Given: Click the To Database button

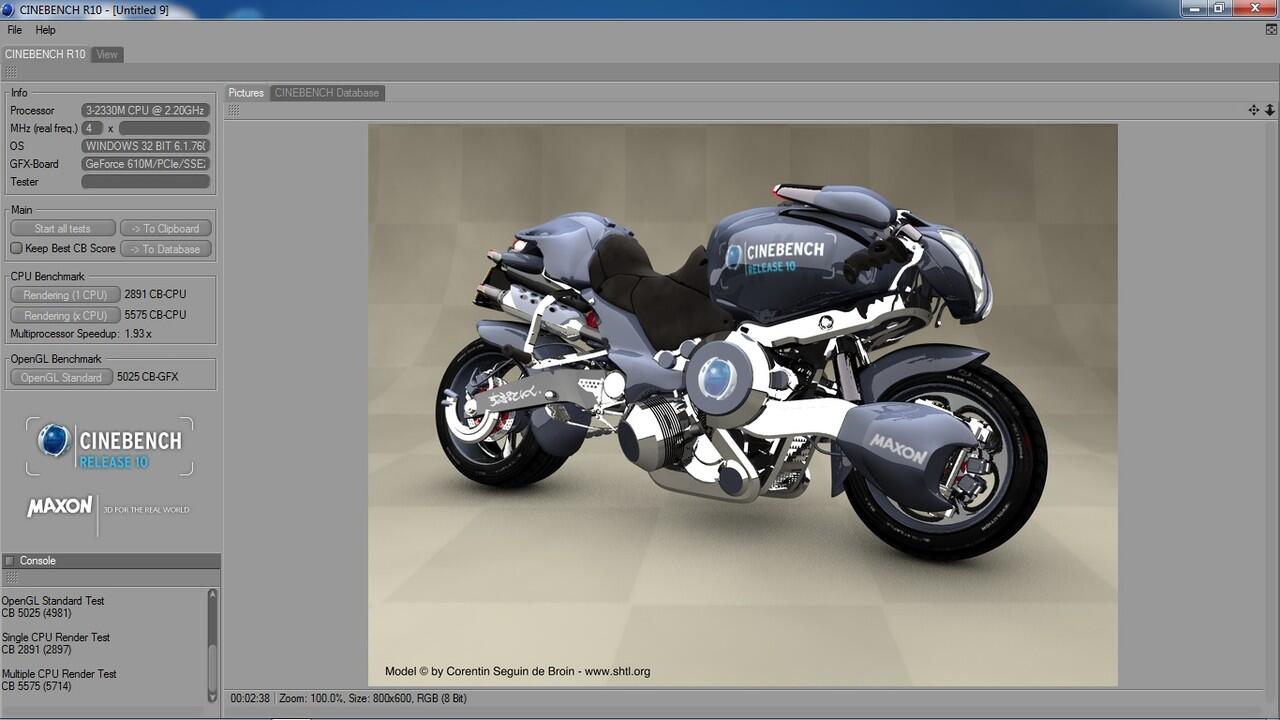Looking at the screenshot, I should point(166,249).
